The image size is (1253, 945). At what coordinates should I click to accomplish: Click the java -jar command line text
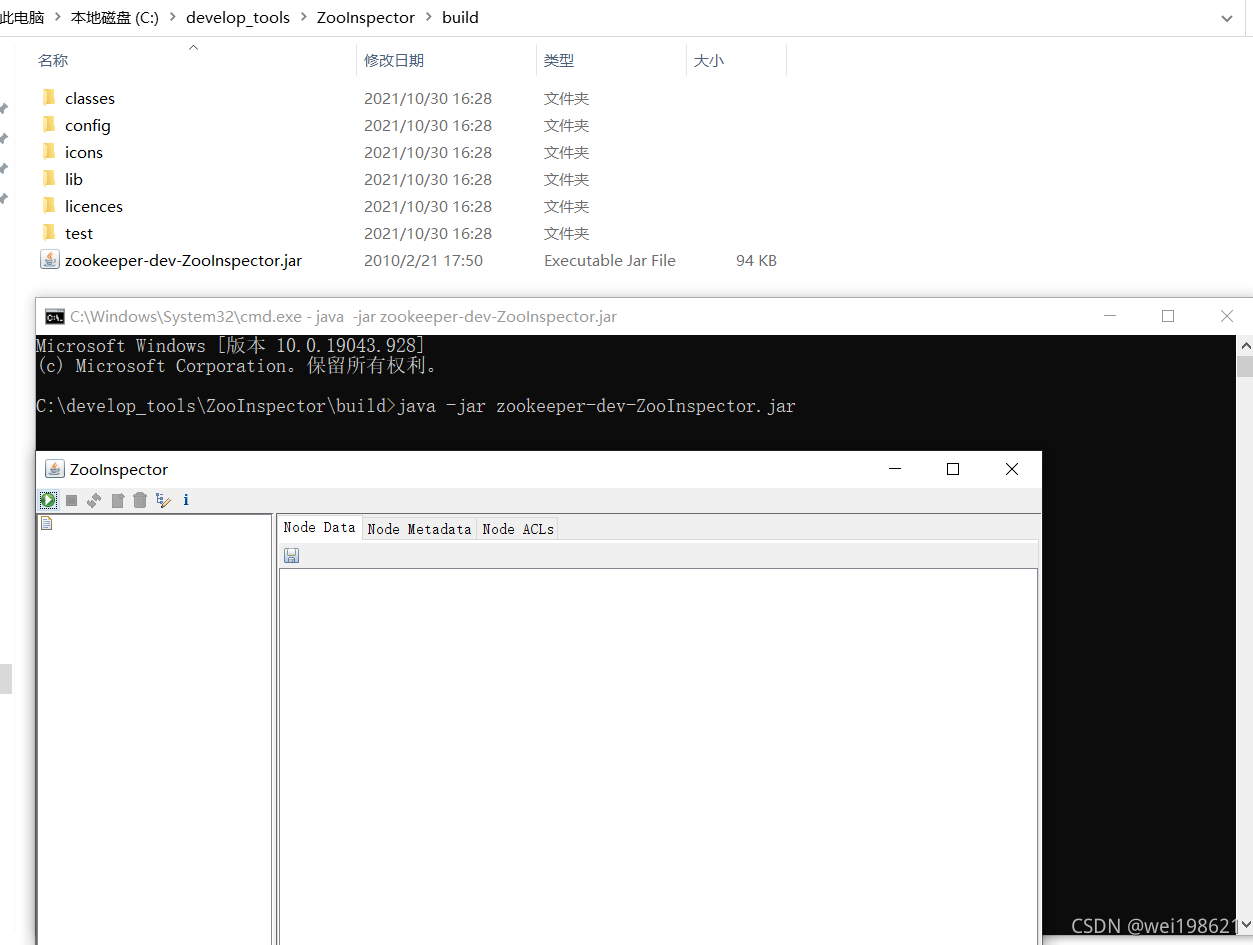[596, 406]
